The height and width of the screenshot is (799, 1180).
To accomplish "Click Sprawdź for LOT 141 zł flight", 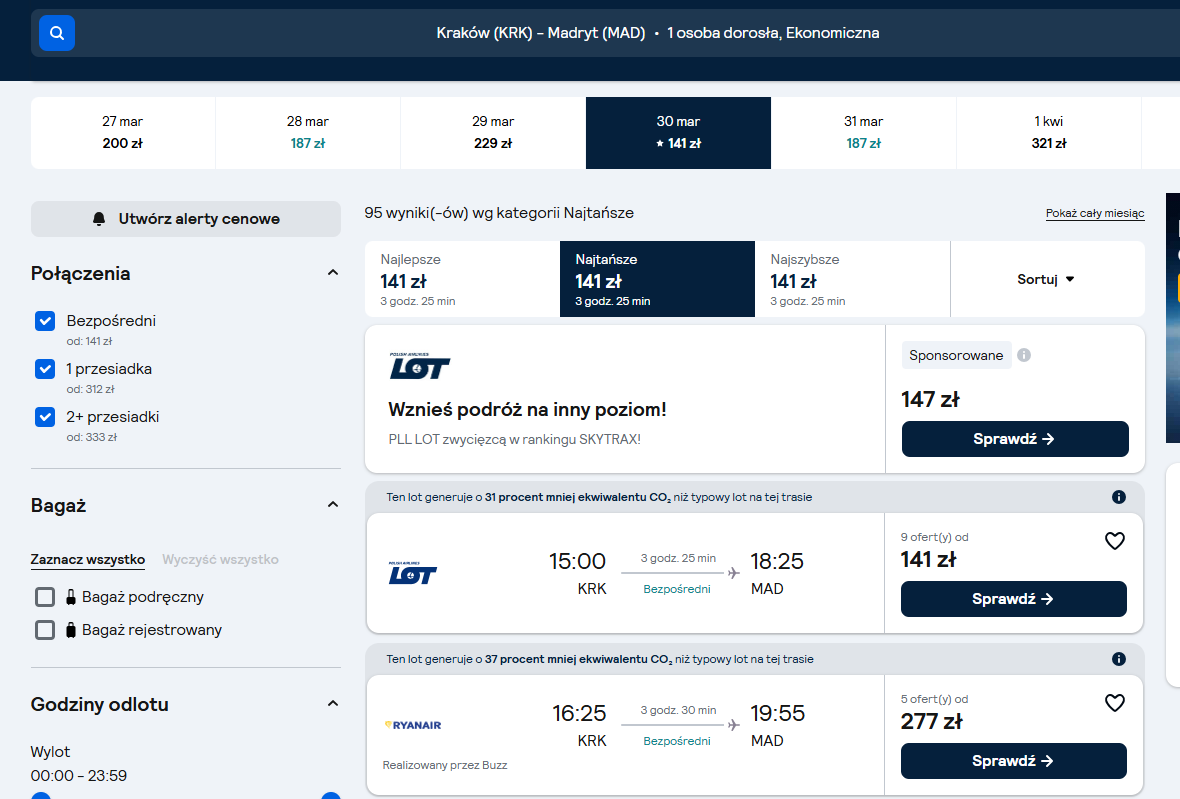I will (1013, 599).
